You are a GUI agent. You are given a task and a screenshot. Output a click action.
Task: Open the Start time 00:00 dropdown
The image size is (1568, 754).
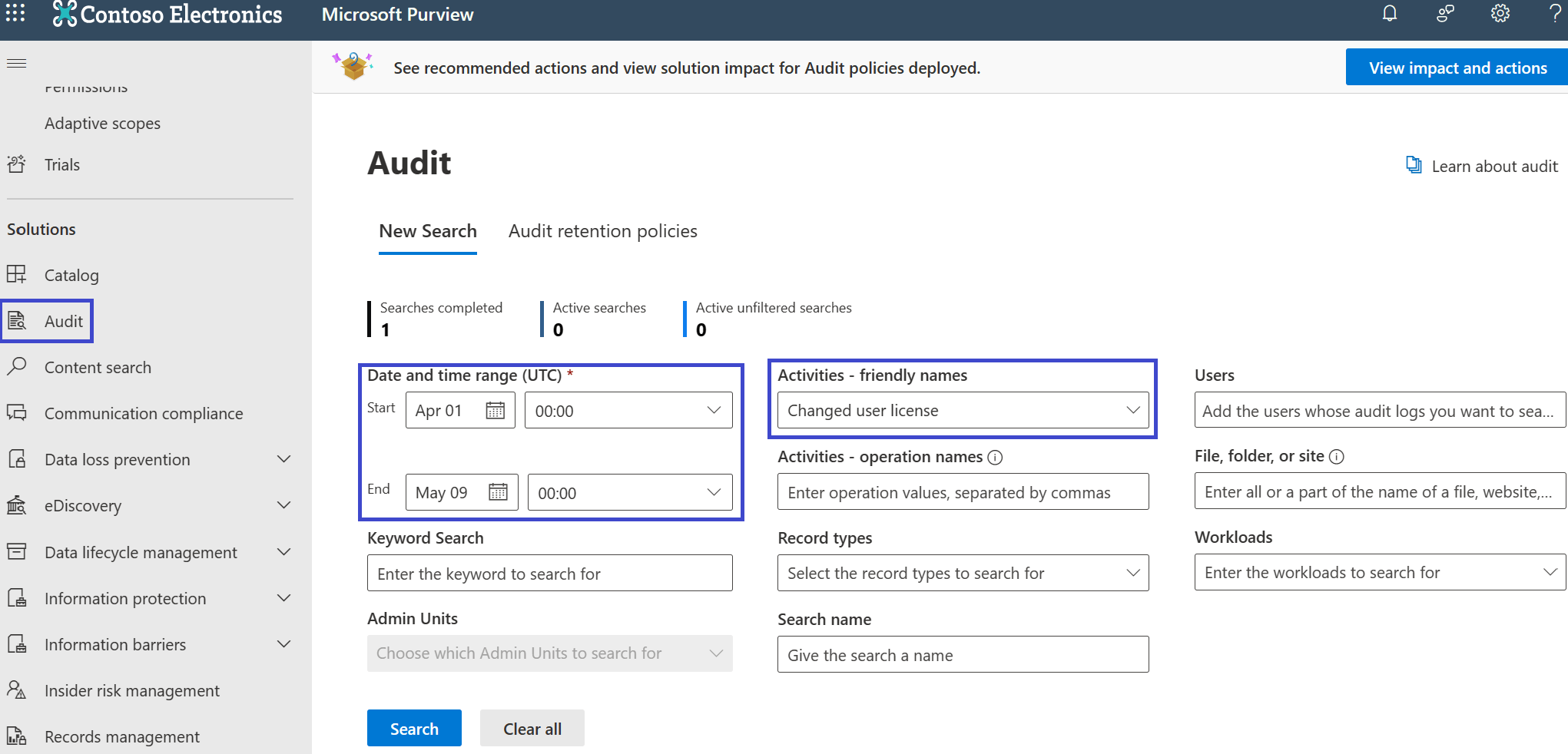(628, 411)
